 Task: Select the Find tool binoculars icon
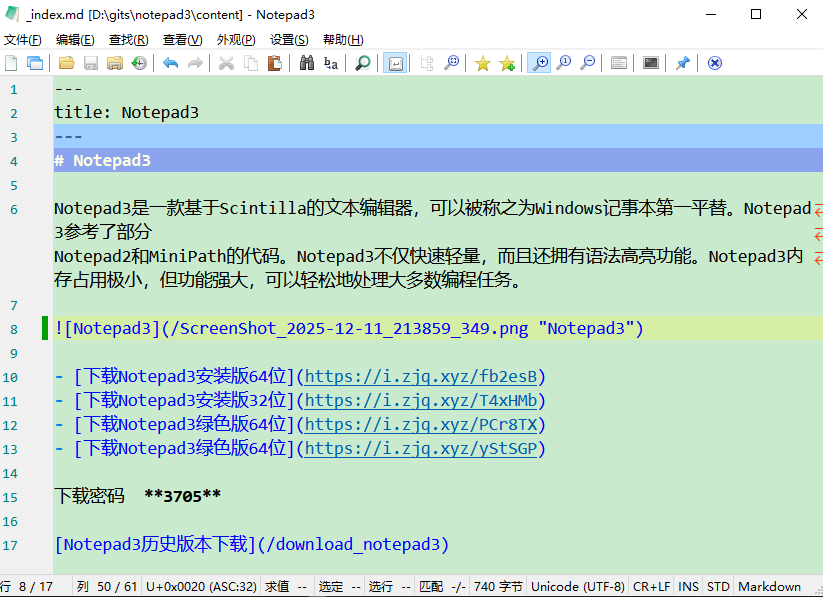pyautogui.click(x=306, y=62)
